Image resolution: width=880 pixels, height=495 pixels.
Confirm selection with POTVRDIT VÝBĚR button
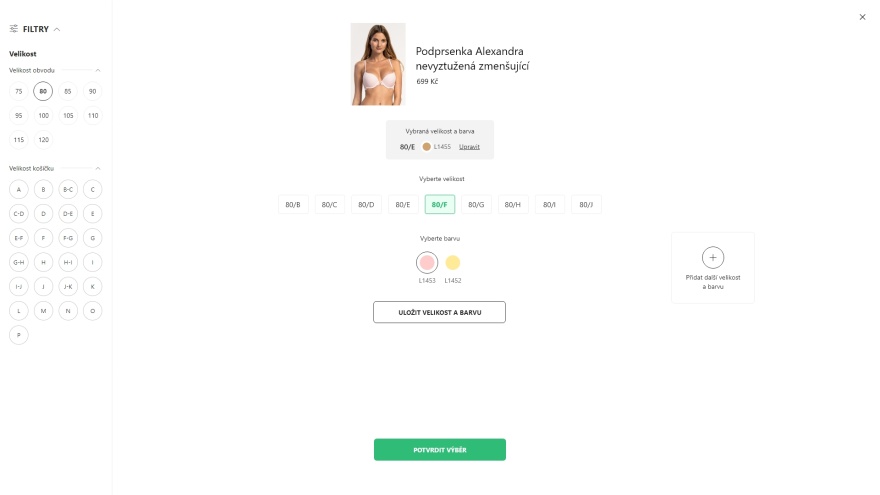click(x=440, y=450)
